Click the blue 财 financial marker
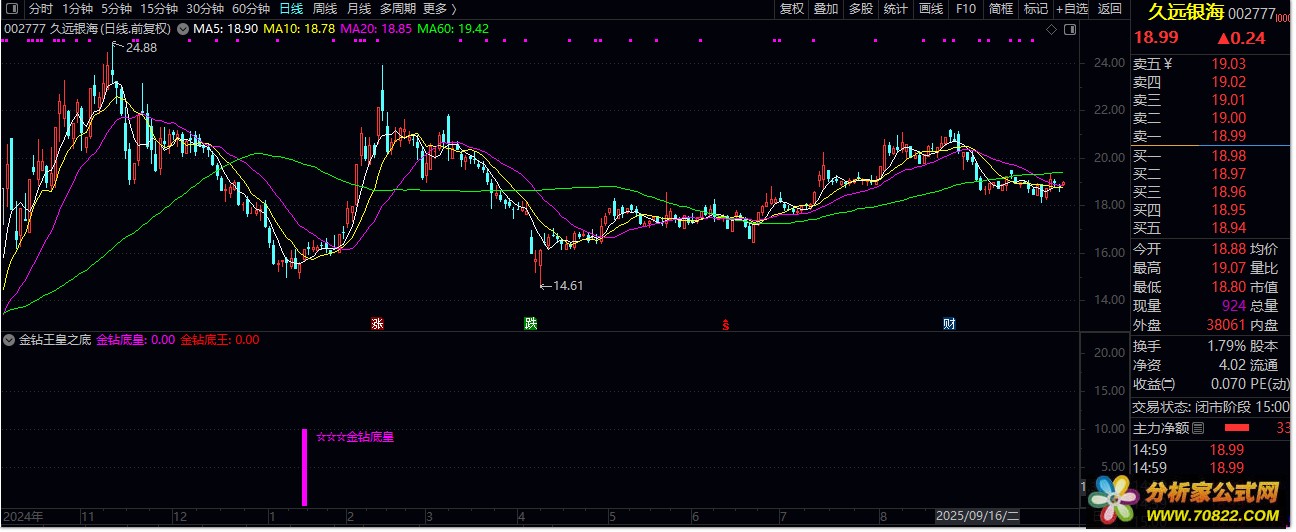Viewport: 1296px width, 532px height. [x=948, y=323]
